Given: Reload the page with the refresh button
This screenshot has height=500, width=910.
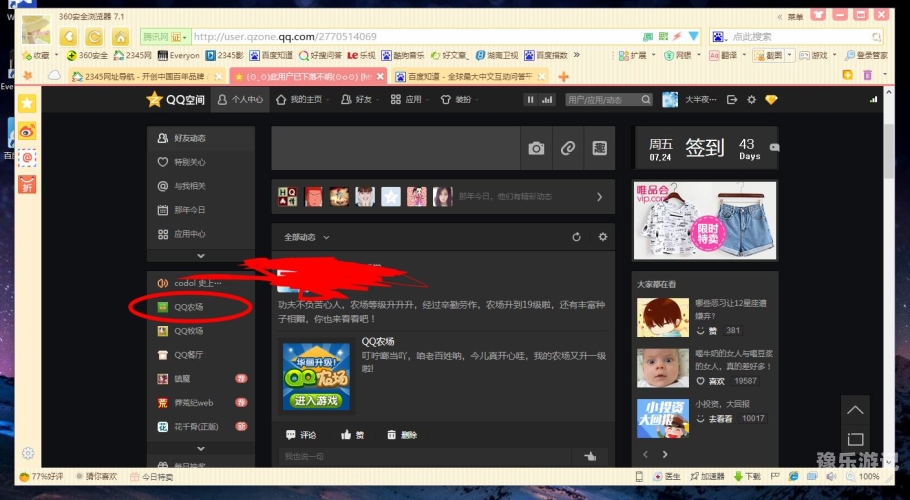Looking at the screenshot, I should pyautogui.click(x=94, y=37).
